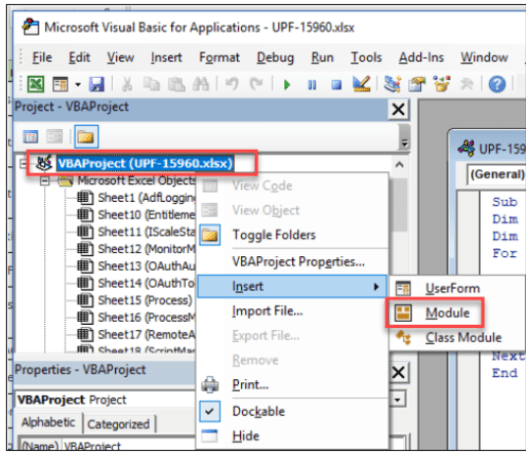This screenshot has width=526, height=455.
Task: Click the Insert UserForm toolbar icon
Action: pos(60,84)
